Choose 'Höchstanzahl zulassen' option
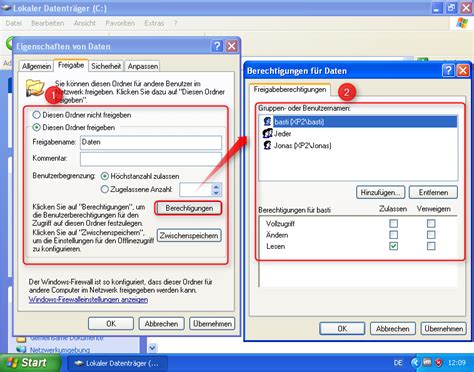 [x=105, y=176]
